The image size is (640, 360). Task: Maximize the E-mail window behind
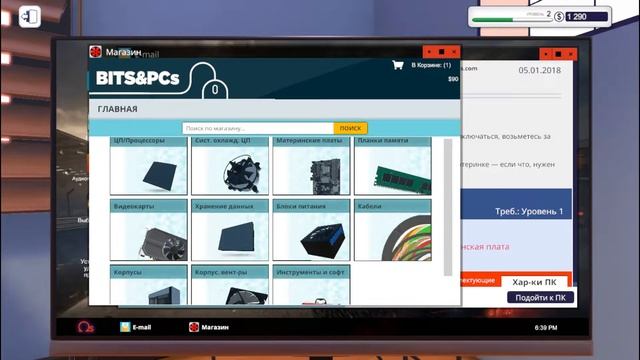(x=558, y=54)
